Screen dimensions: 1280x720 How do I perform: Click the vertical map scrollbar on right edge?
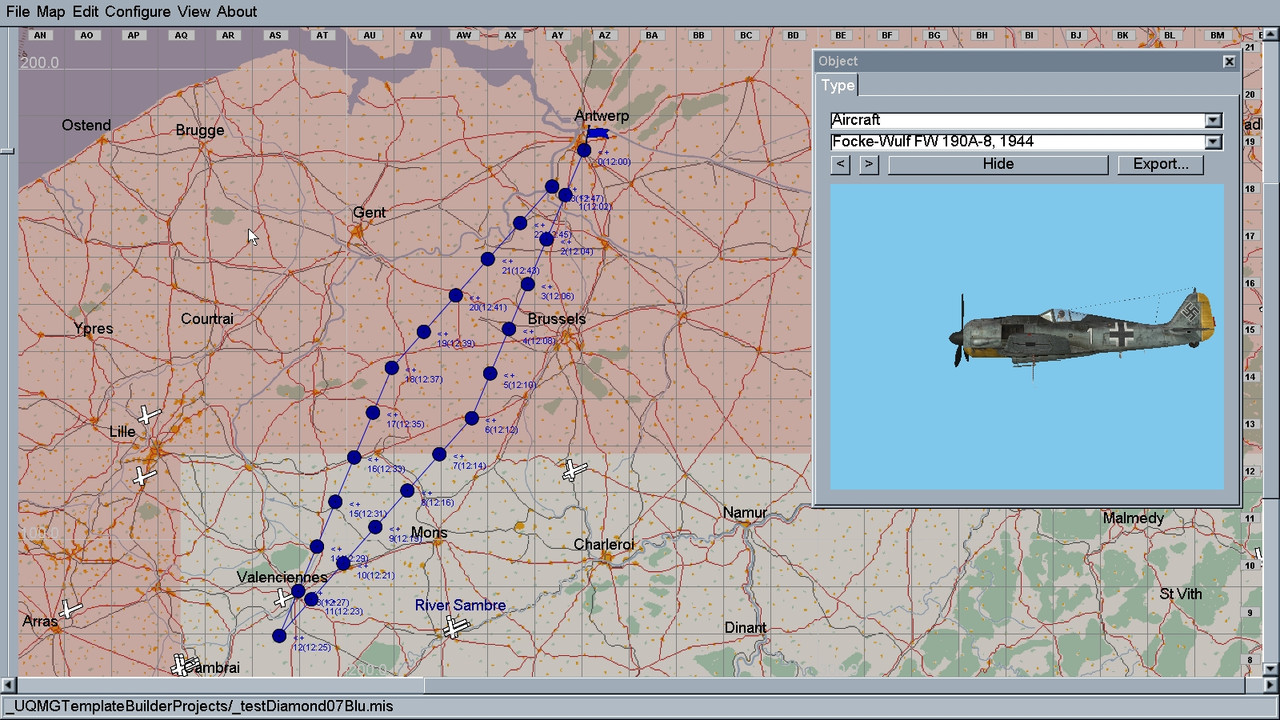pyautogui.click(x=1269, y=351)
